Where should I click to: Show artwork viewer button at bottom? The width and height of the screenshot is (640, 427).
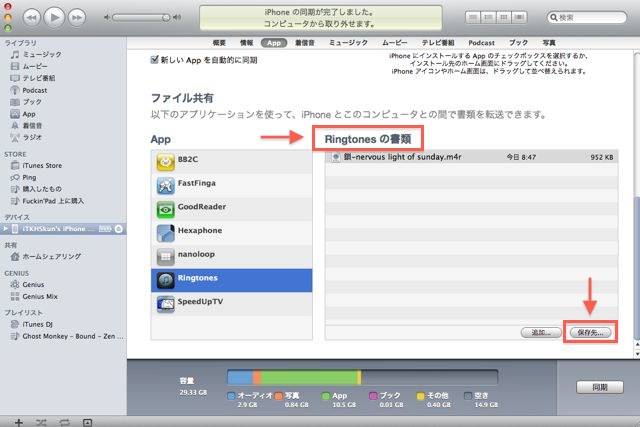87,423
